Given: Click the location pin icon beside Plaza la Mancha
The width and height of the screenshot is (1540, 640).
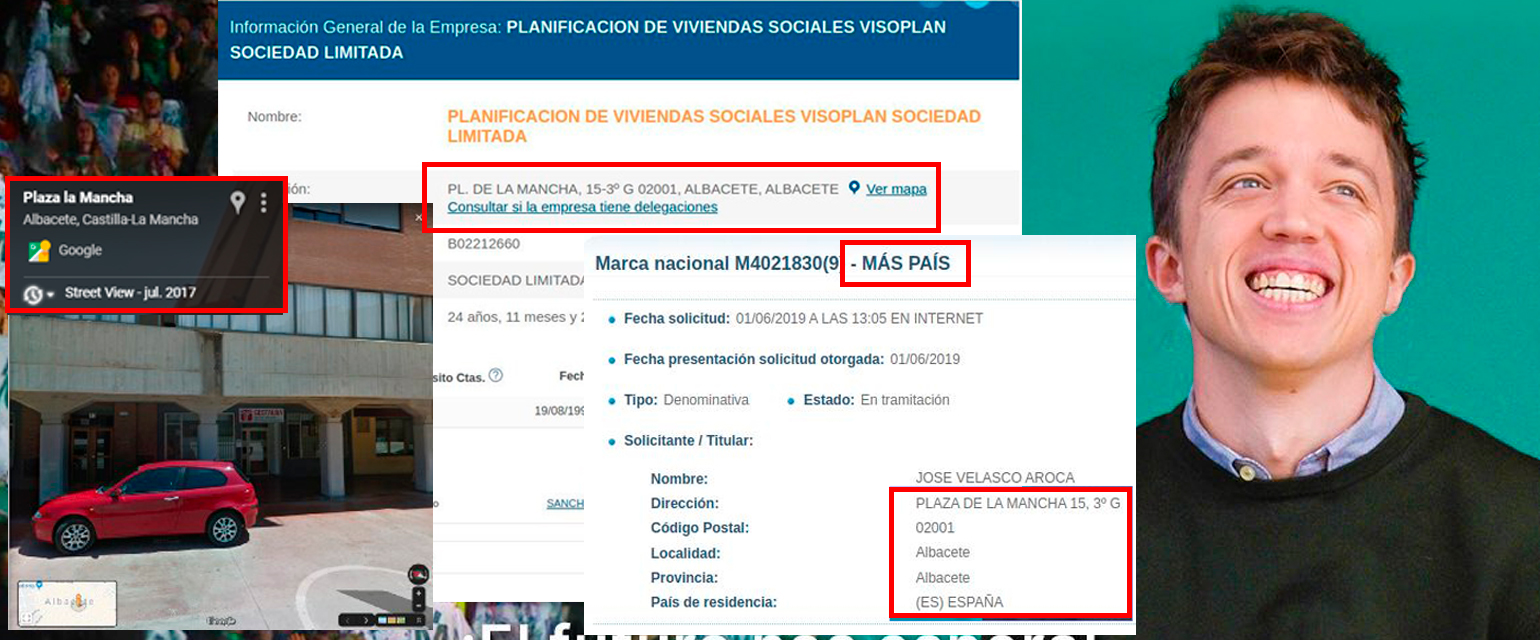Looking at the screenshot, I should pos(237,203).
